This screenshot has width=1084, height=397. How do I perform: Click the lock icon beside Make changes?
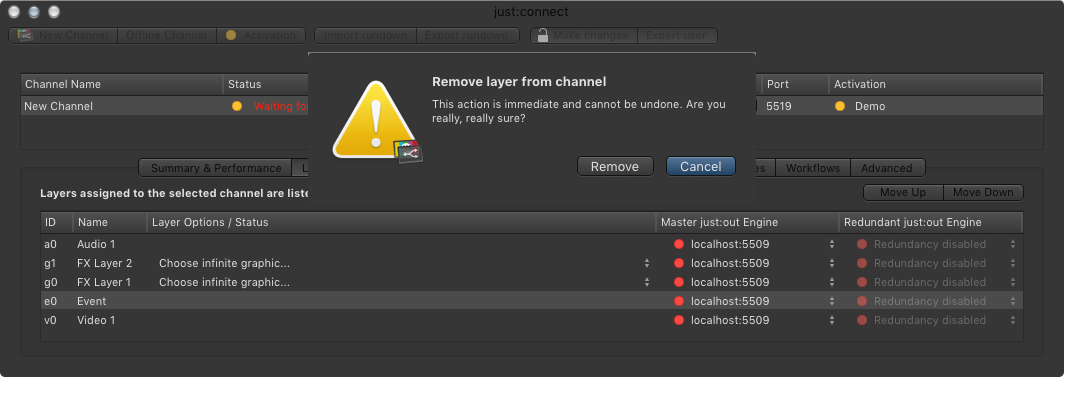[543, 35]
